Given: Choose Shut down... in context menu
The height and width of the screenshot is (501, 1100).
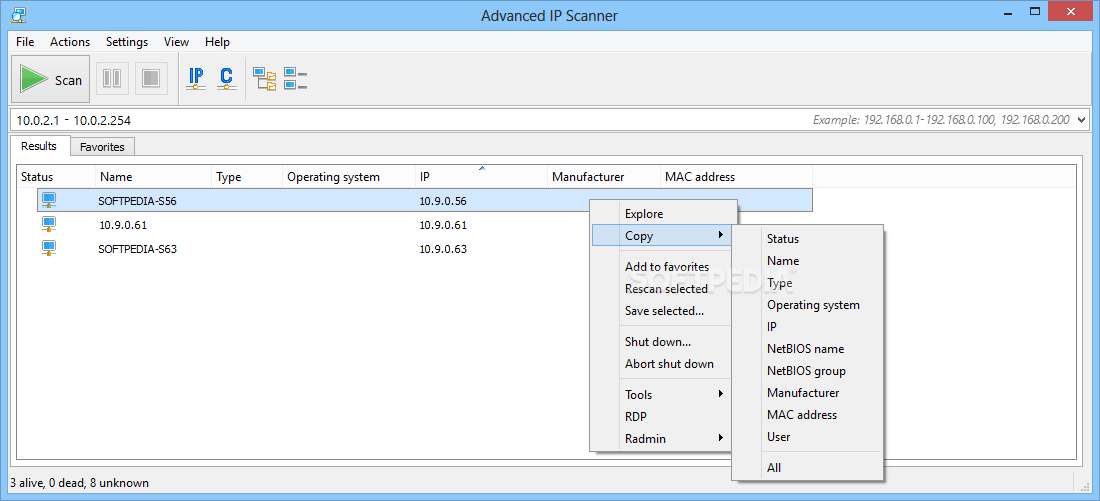Looking at the screenshot, I should pyautogui.click(x=662, y=342).
